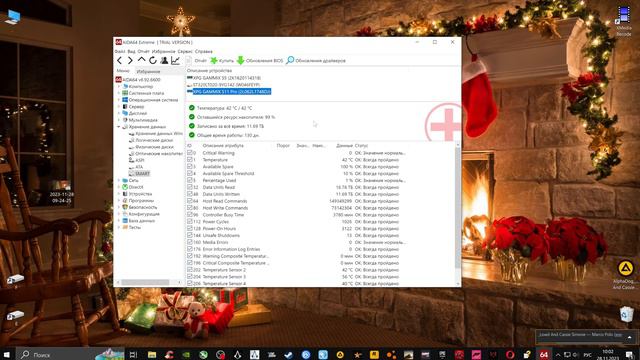Expand the База данных branch arrow
This screenshot has height=360, width=640.
[x=119, y=220]
